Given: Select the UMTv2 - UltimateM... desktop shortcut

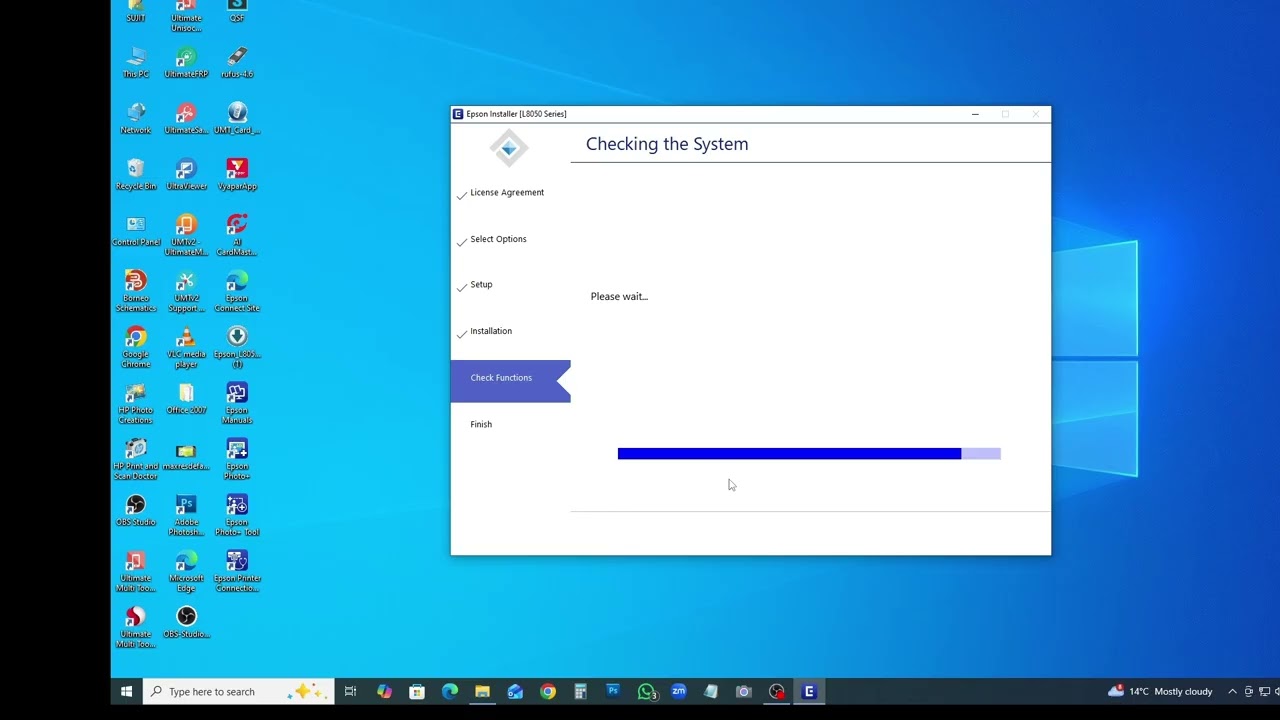Looking at the screenshot, I should 186,235.
